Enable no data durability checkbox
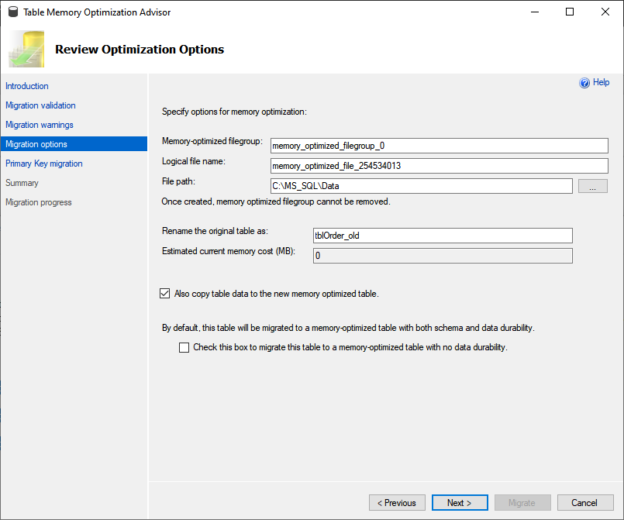The image size is (624, 520). tap(183, 348)
